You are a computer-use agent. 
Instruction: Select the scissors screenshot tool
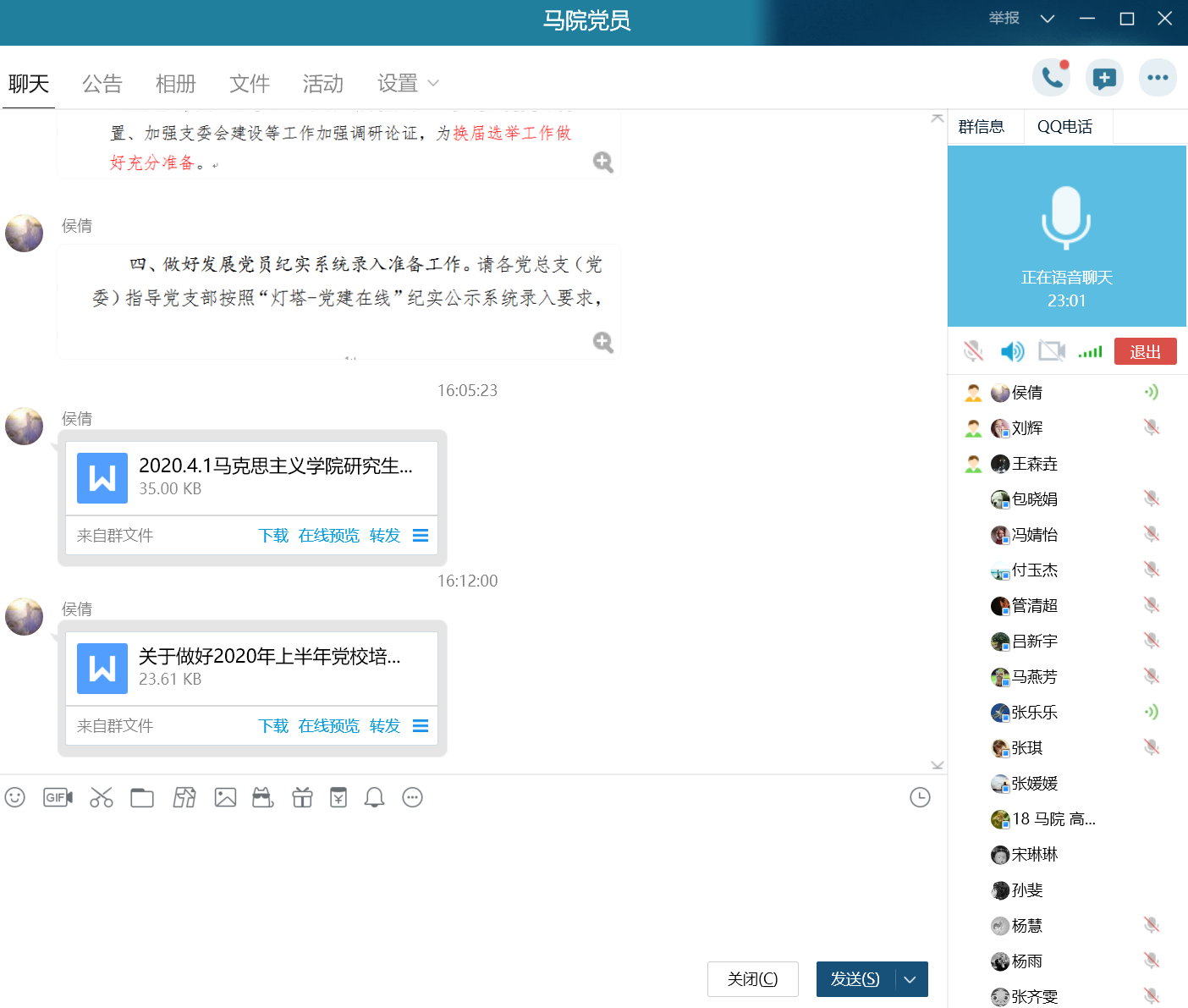[102, 797]
